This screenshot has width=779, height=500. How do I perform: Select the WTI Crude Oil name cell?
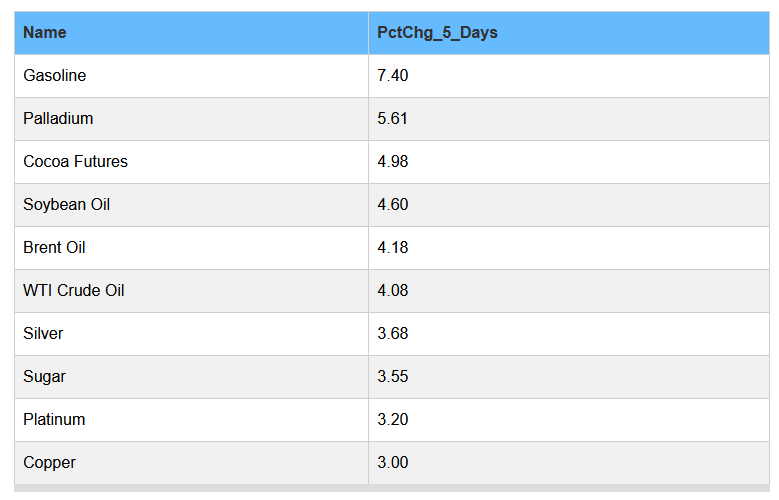click(x=74, y=291)
